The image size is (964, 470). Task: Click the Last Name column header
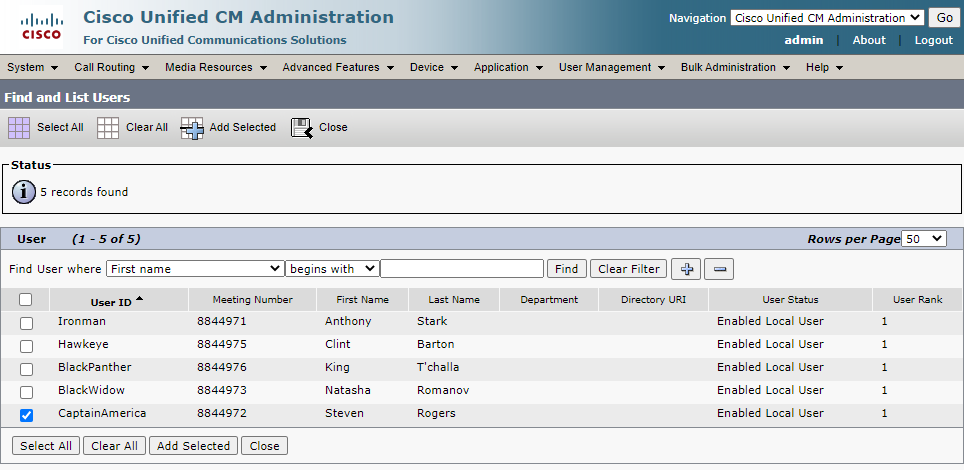tap(454, 300)
